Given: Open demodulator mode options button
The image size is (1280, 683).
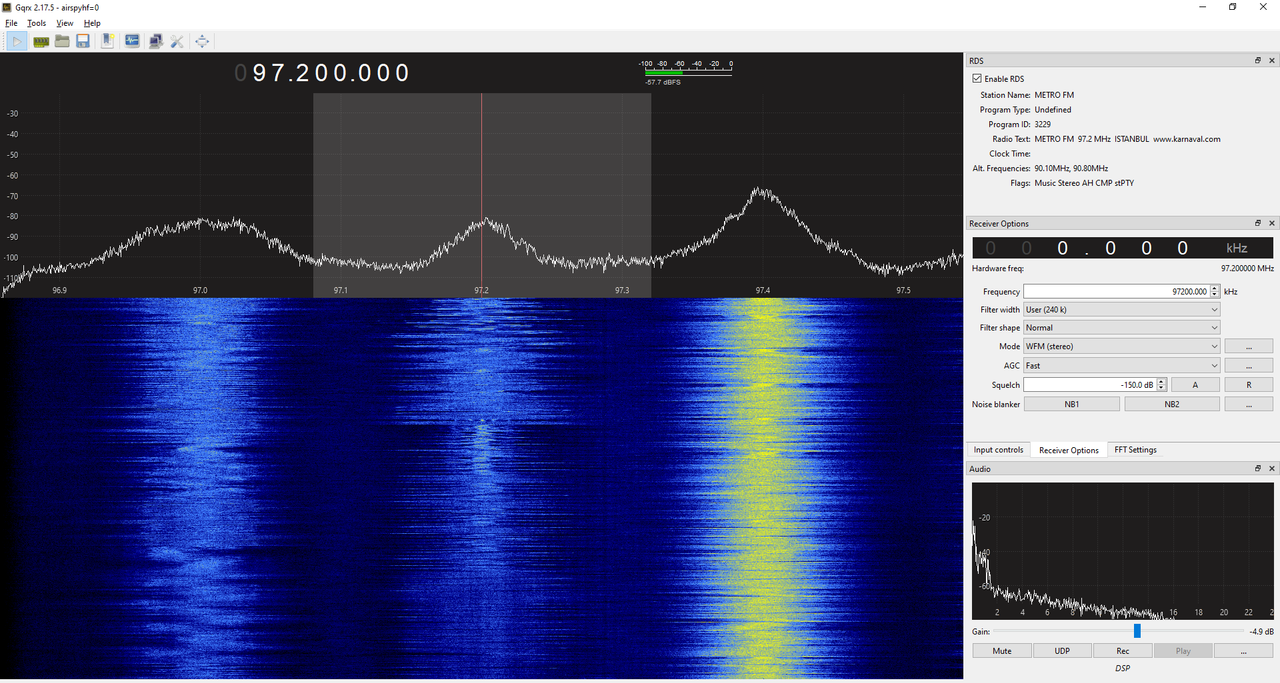Looking at the screenshot, I should [1249, 346].
